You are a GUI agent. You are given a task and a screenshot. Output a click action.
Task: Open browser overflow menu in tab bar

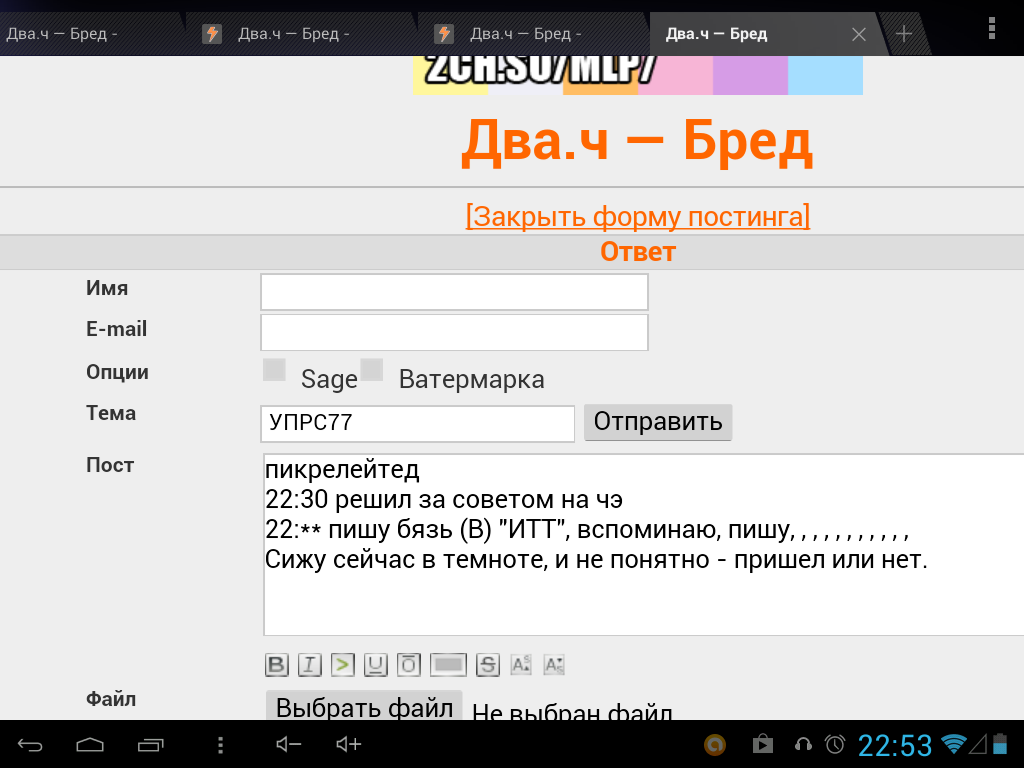991,29
